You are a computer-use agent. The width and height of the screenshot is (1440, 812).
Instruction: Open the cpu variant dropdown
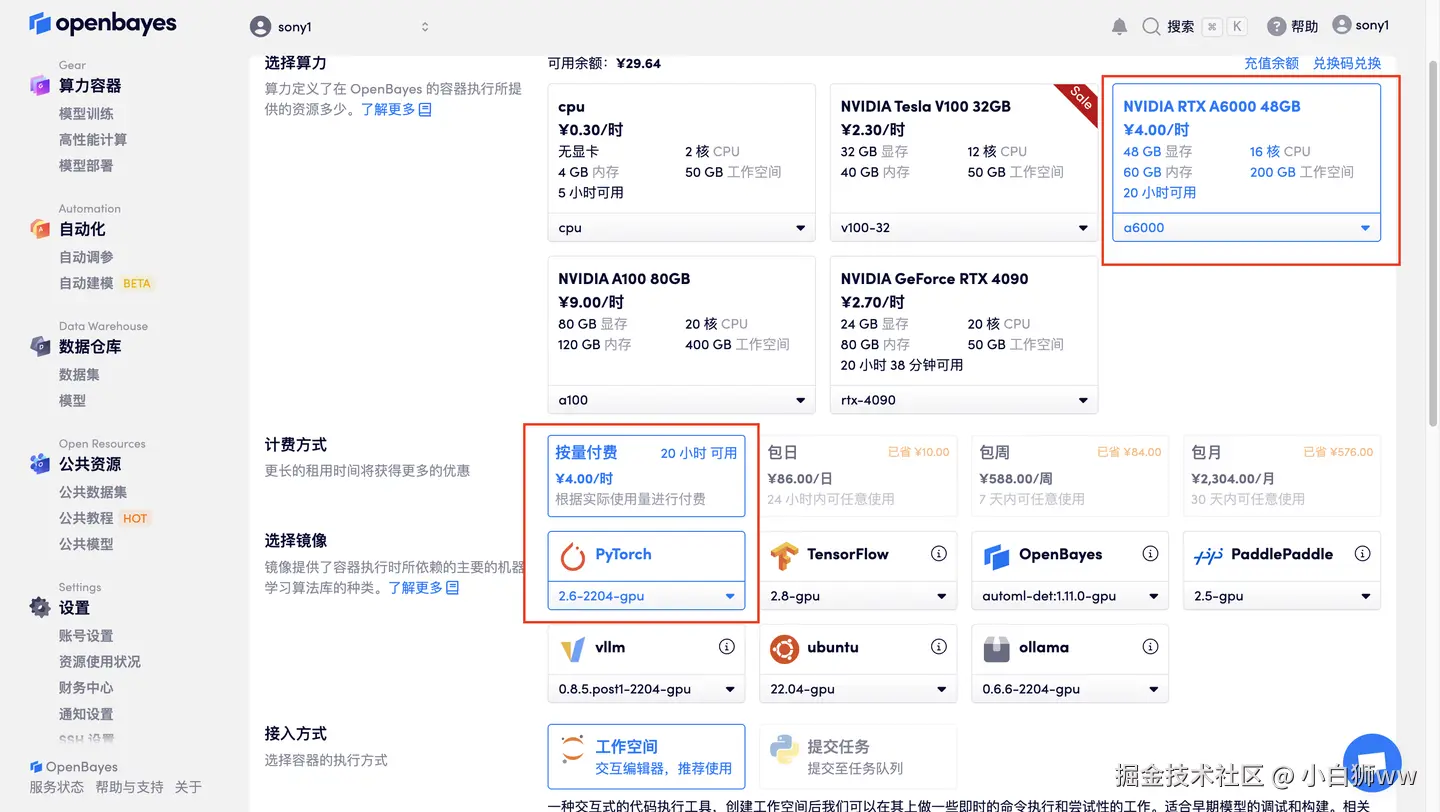[681, 228]
